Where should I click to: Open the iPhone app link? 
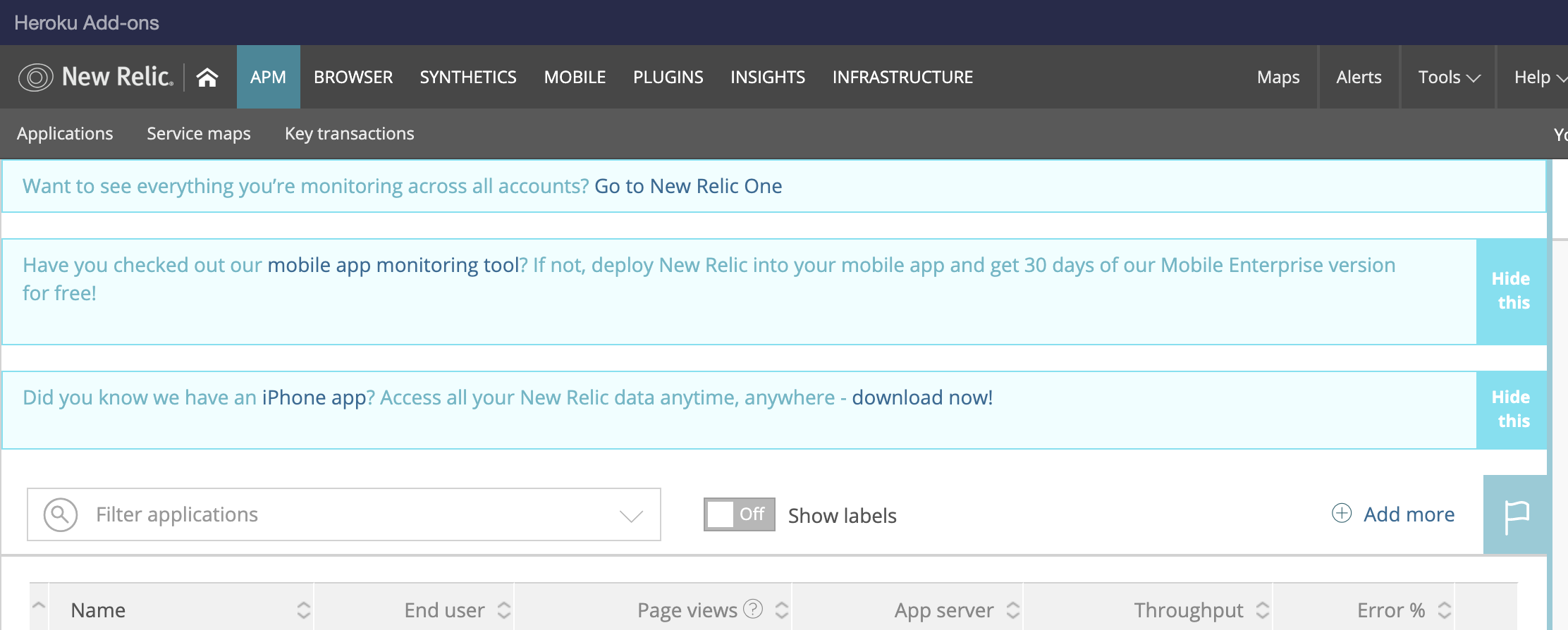click(314, 397)
